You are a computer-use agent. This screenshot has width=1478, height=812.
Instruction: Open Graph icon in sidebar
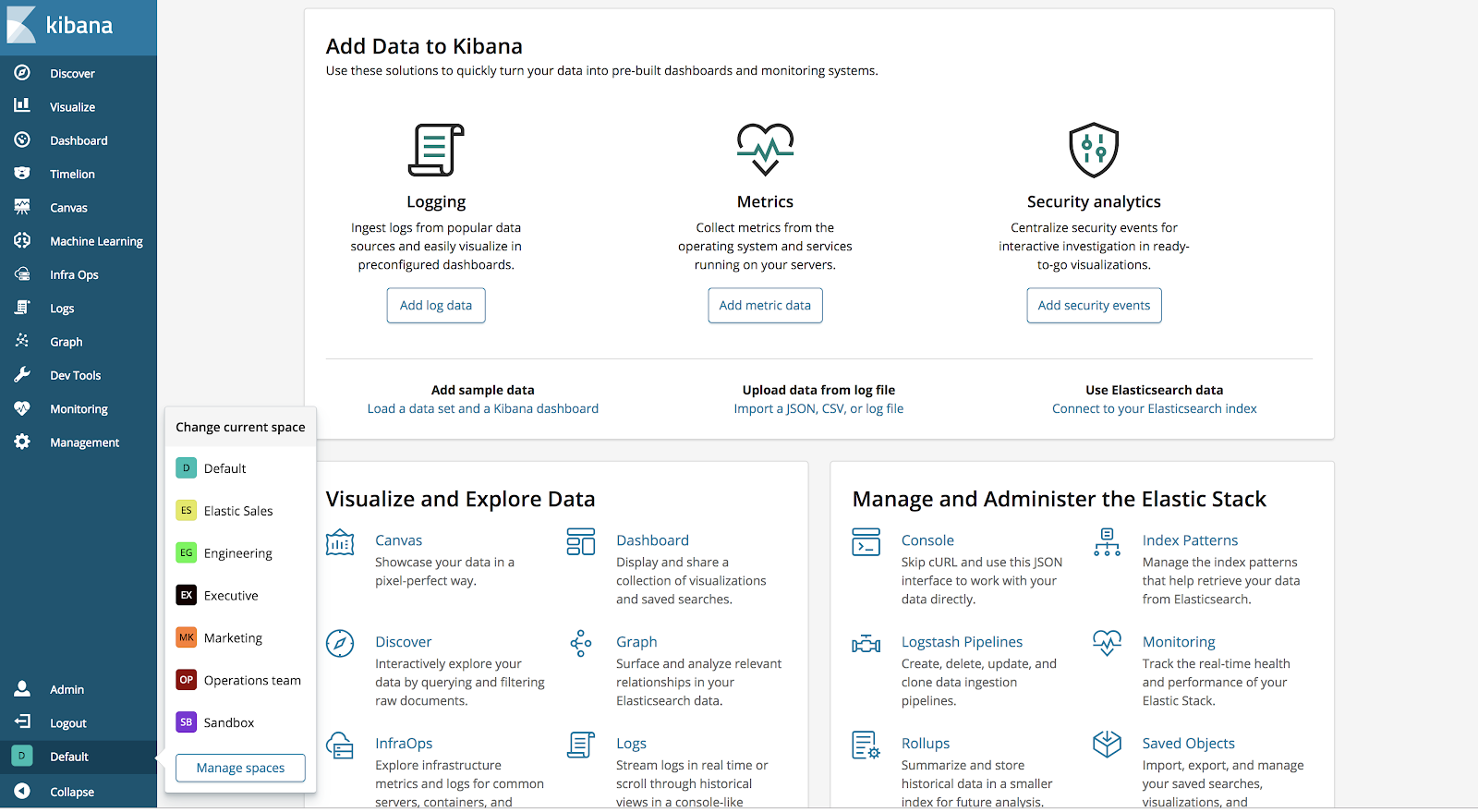point(22,341)
